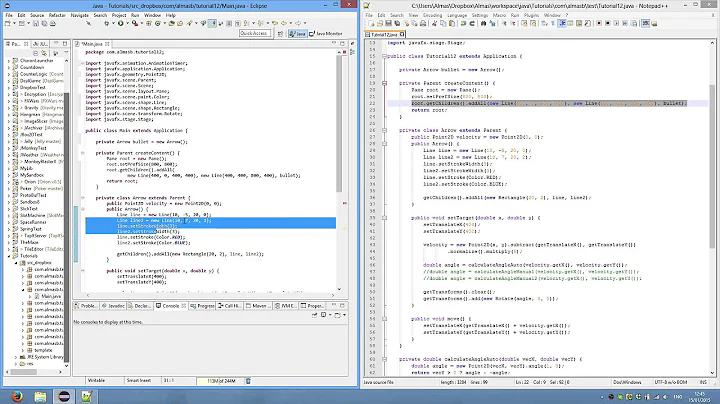Maximize the Eclipse Console panel
The width and height of the screenshot is (720, 404).
point(342,305)
